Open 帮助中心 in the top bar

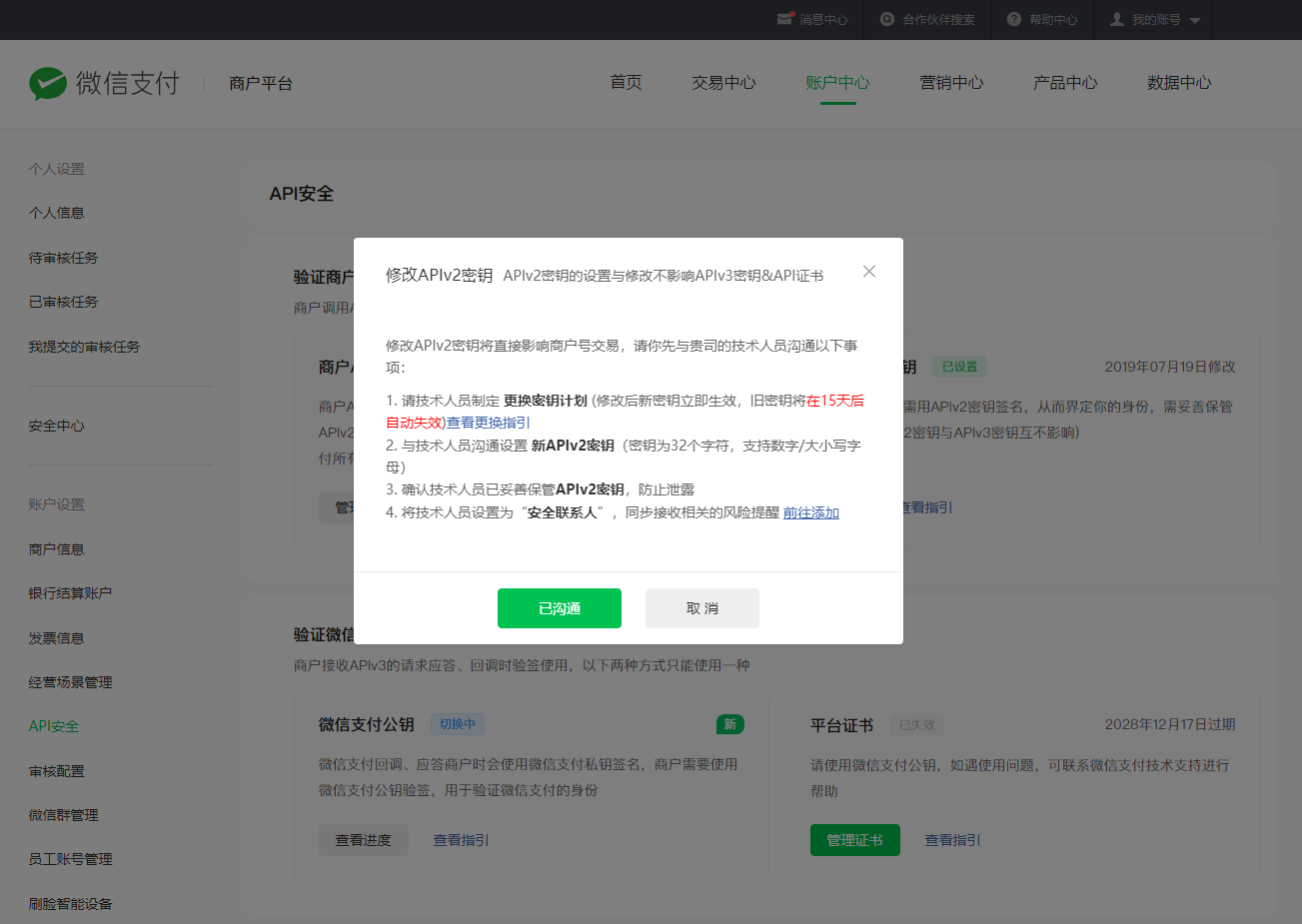coord(1053,20)
